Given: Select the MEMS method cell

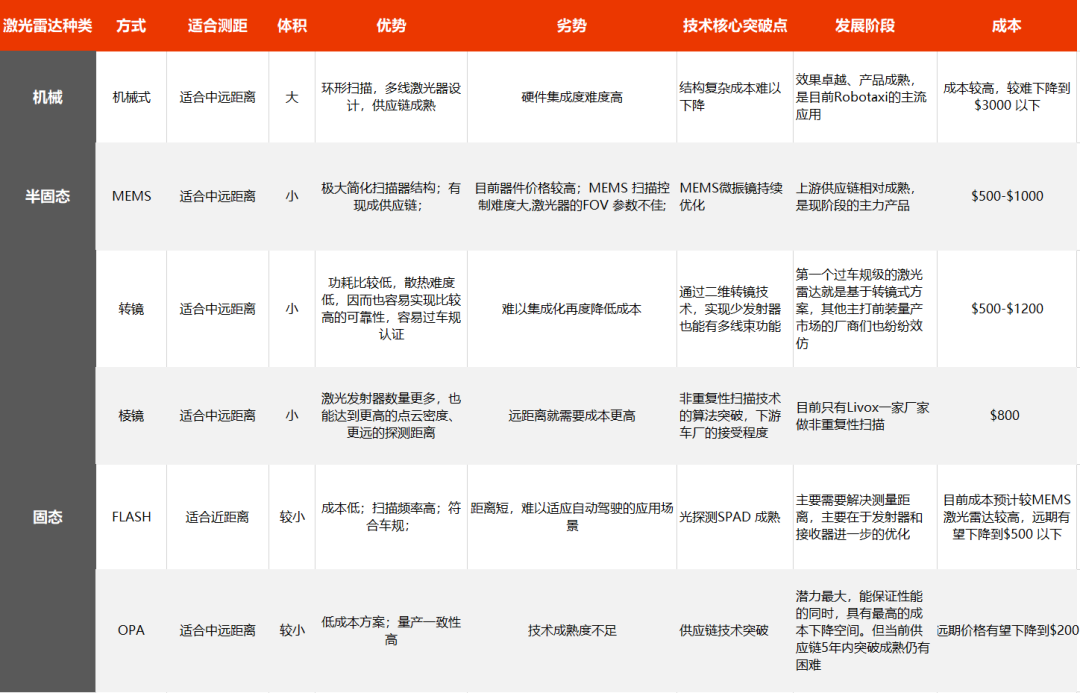Looking at the screenshot, I should 131,196.
